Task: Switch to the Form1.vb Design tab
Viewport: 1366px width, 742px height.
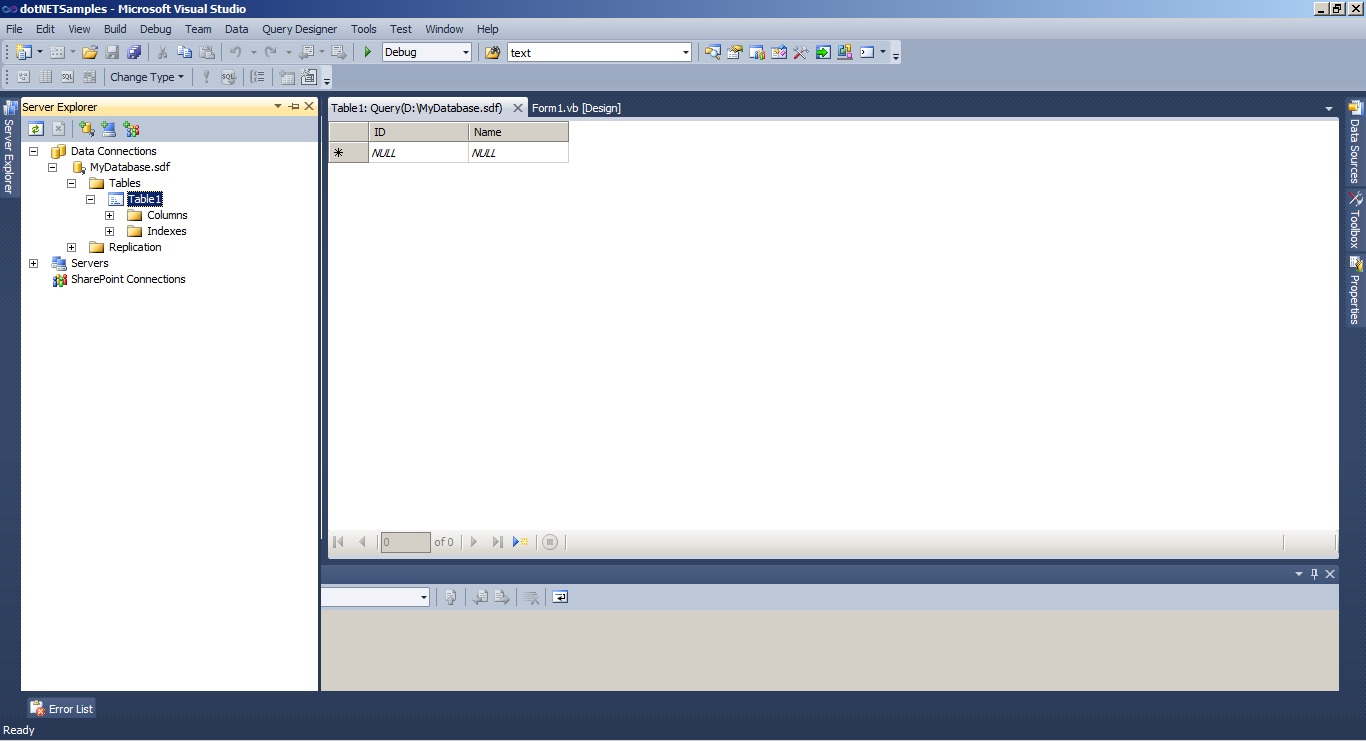Action: (x=578, y=107)
